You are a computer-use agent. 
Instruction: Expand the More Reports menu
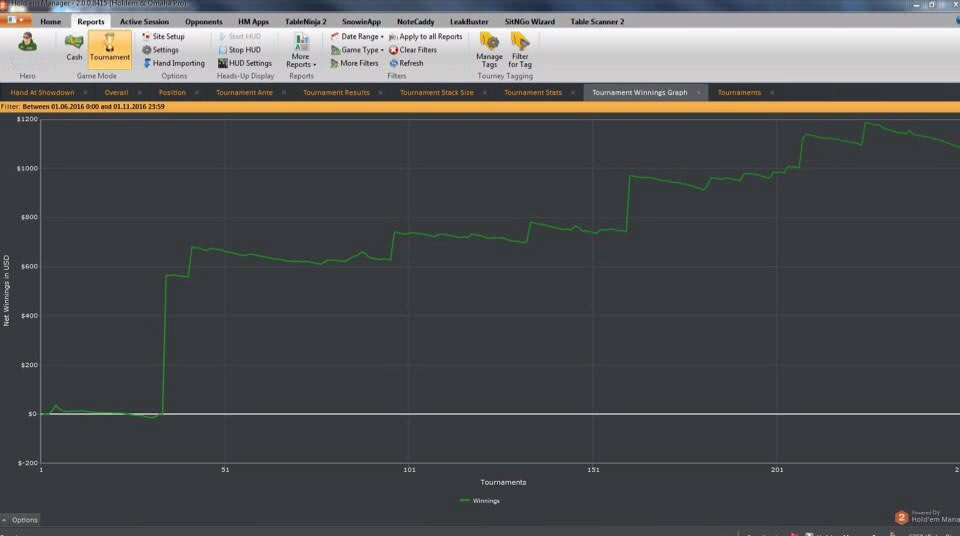coord(301,51)
